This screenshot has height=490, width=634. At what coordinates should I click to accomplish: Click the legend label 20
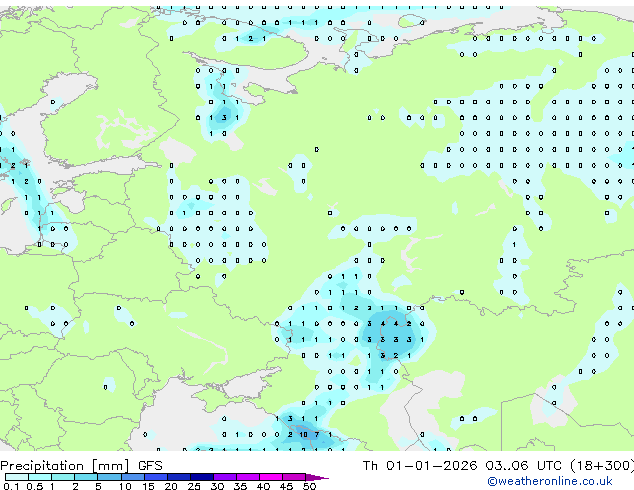tap(171, 486)
